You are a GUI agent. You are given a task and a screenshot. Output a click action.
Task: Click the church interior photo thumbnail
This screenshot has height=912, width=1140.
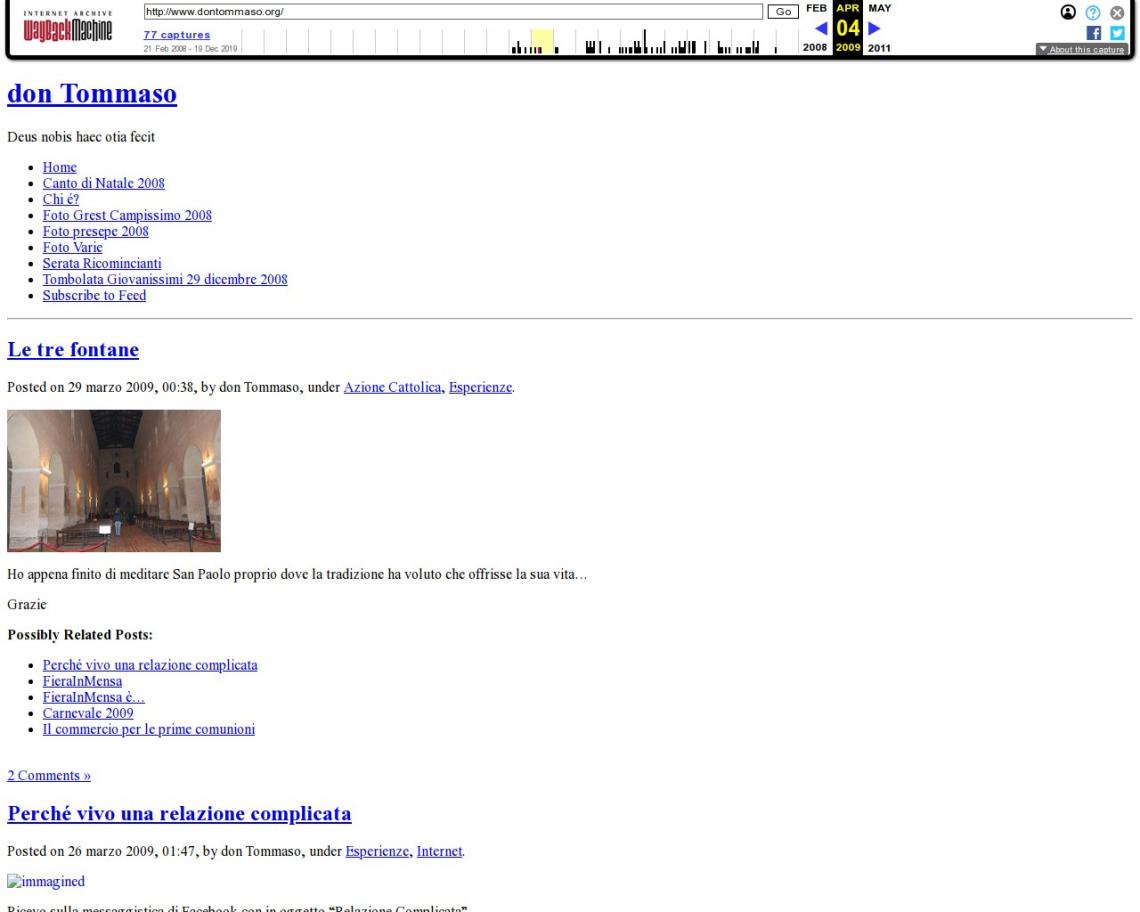coord(114,481)
